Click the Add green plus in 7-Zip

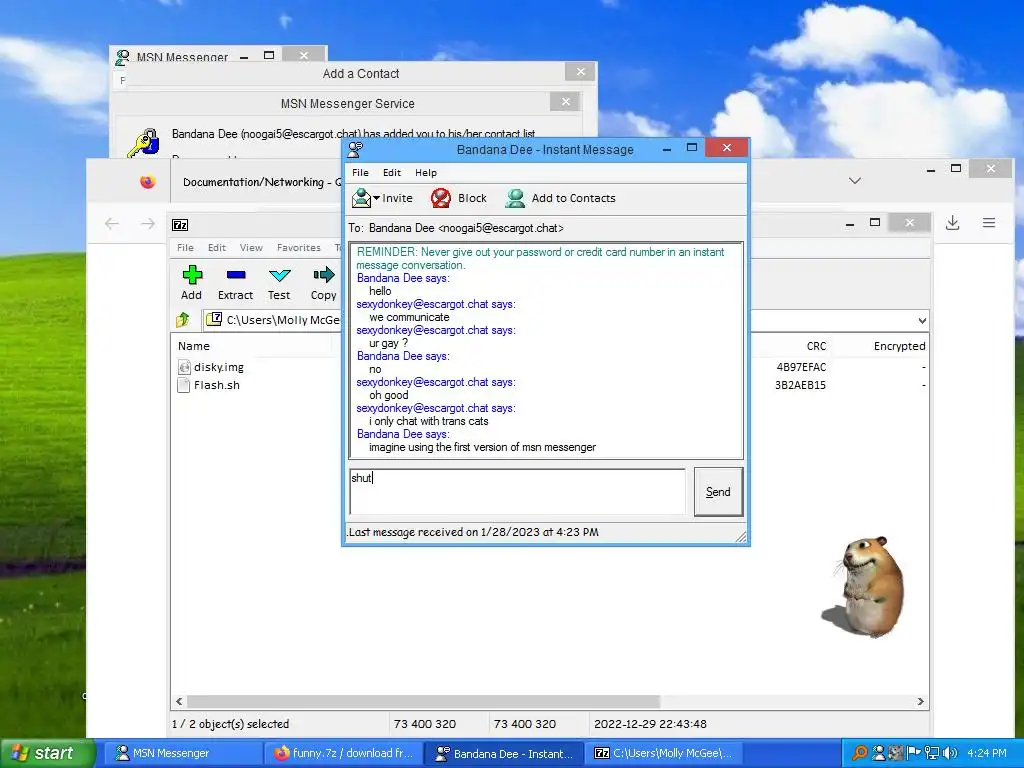pos(192,275)
